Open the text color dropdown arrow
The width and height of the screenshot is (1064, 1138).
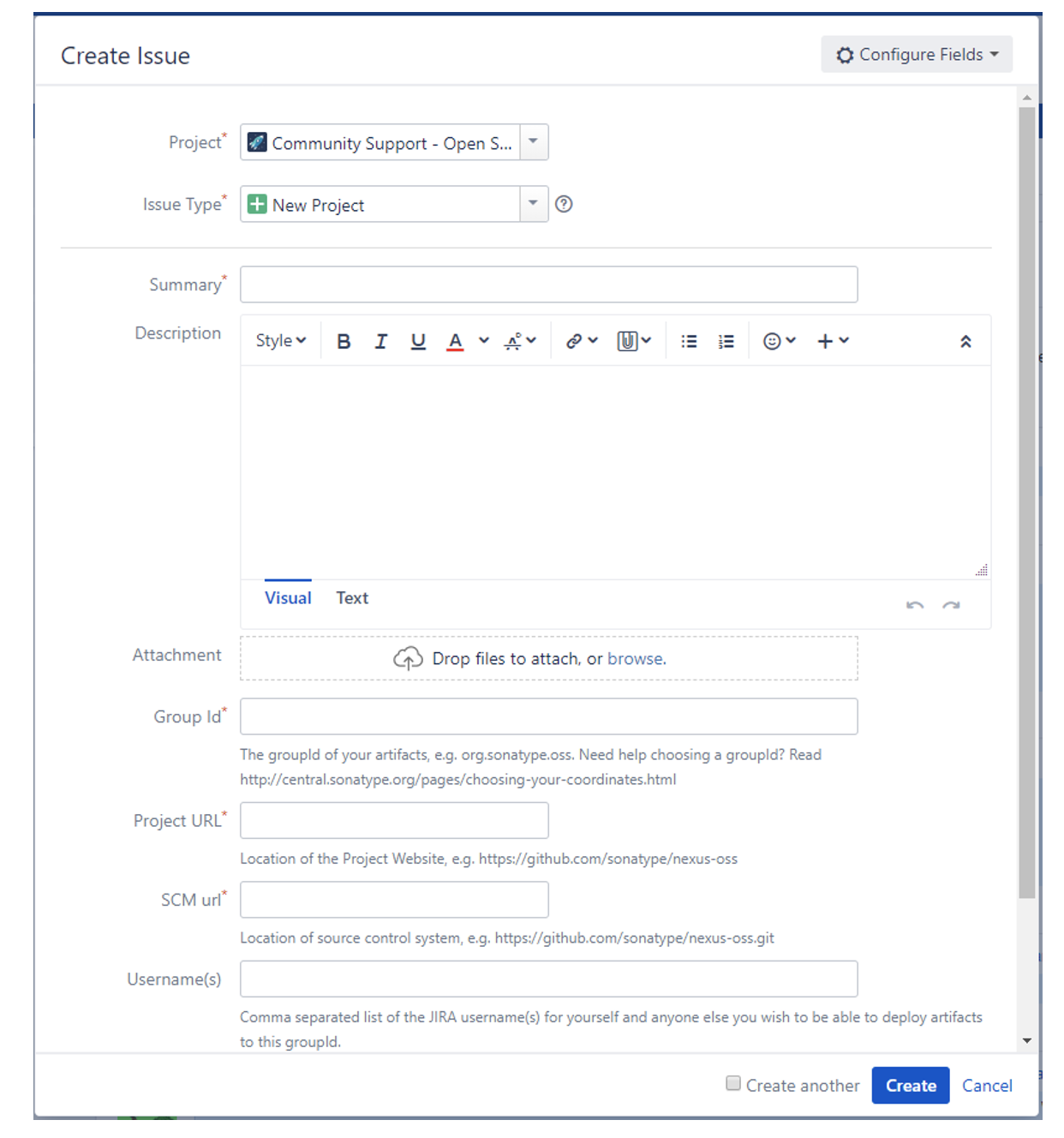[x=484, y=340]
